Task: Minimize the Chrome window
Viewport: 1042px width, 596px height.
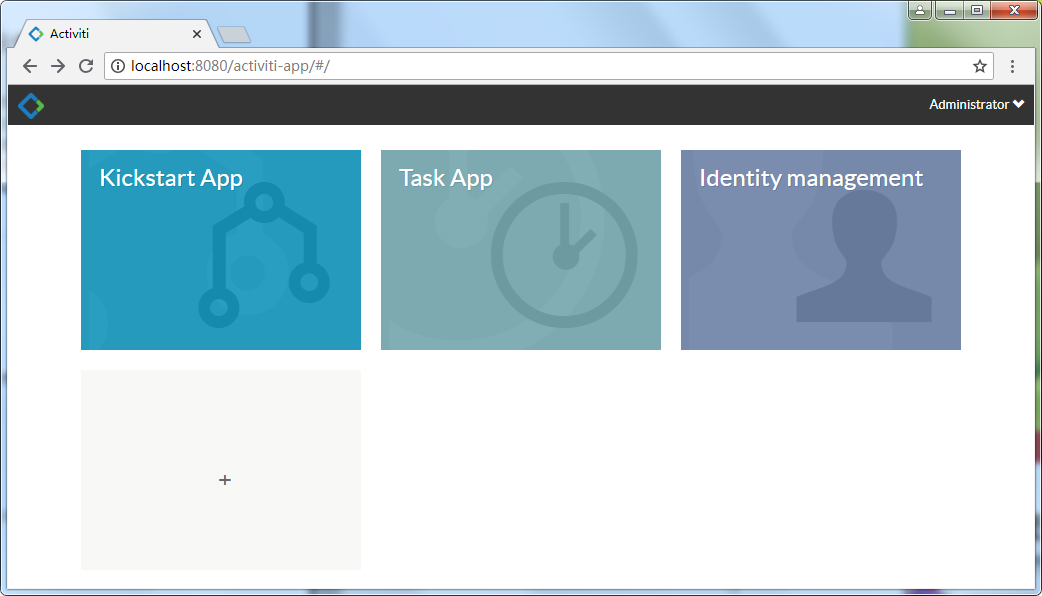Action: pos(950,10)
